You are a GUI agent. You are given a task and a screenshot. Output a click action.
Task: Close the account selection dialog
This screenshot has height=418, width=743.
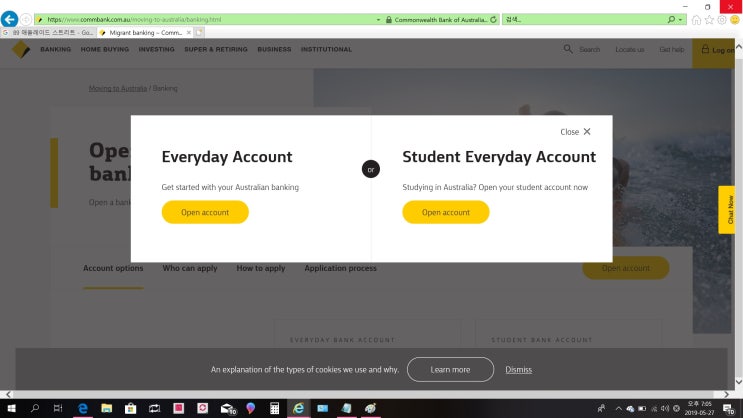(x=575, y=132)
